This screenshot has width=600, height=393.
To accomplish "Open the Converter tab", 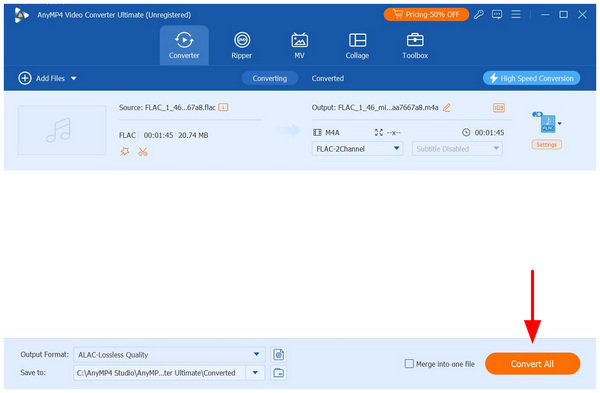I will click(184, 46).
